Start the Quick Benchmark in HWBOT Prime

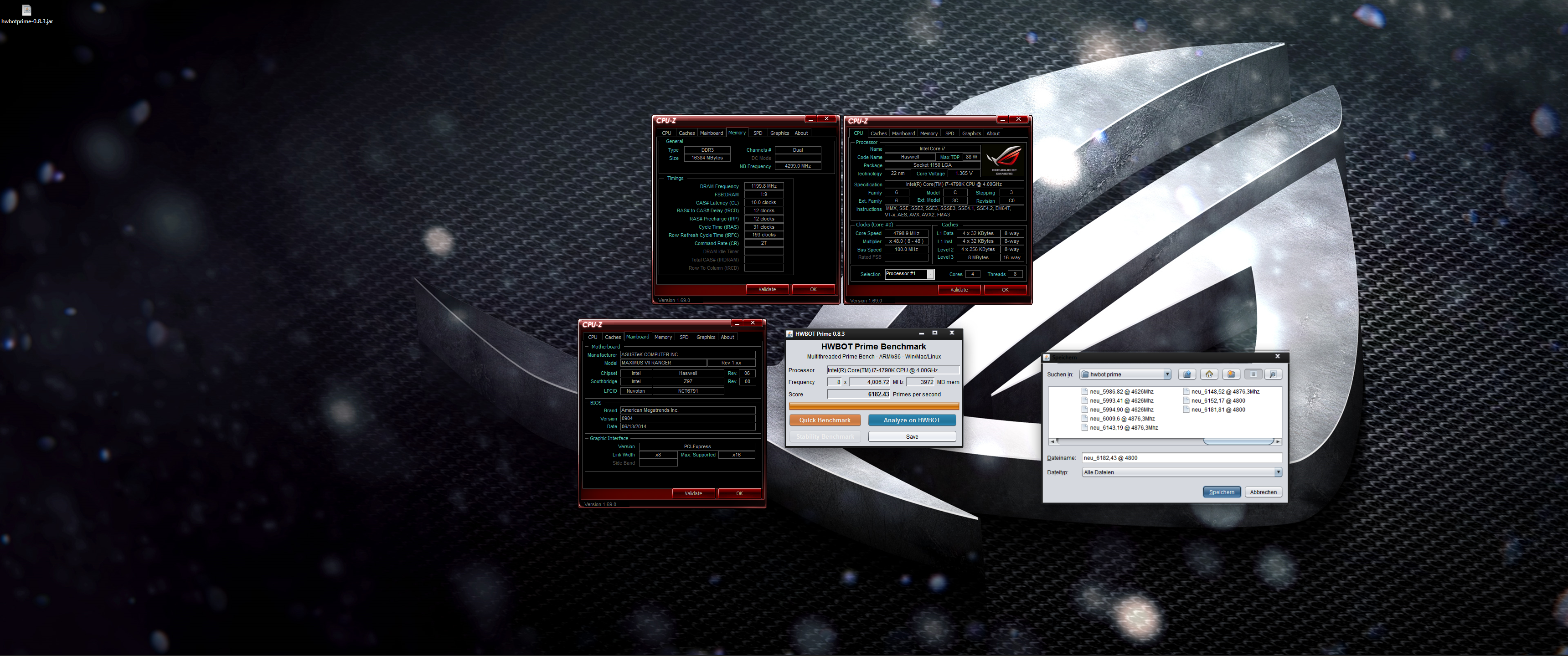pos(825,420)
